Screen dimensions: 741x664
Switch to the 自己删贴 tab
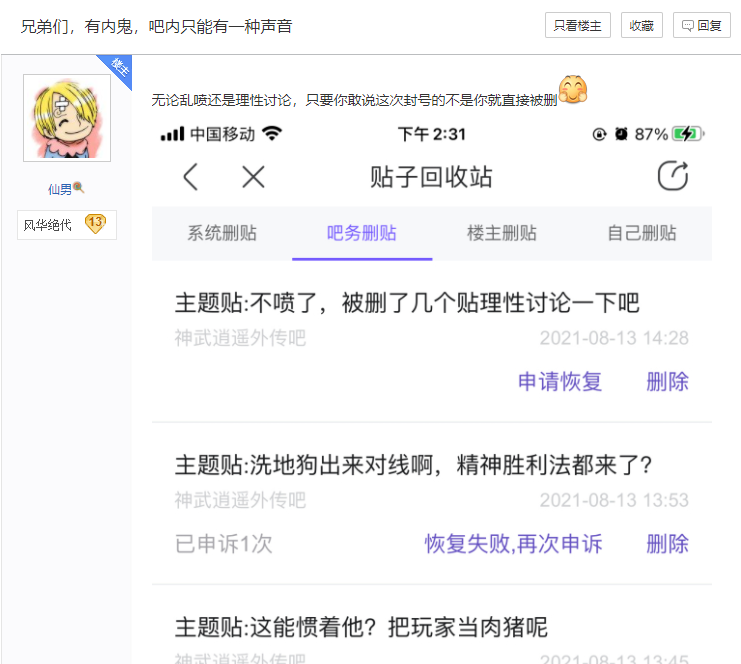[642, 233]
